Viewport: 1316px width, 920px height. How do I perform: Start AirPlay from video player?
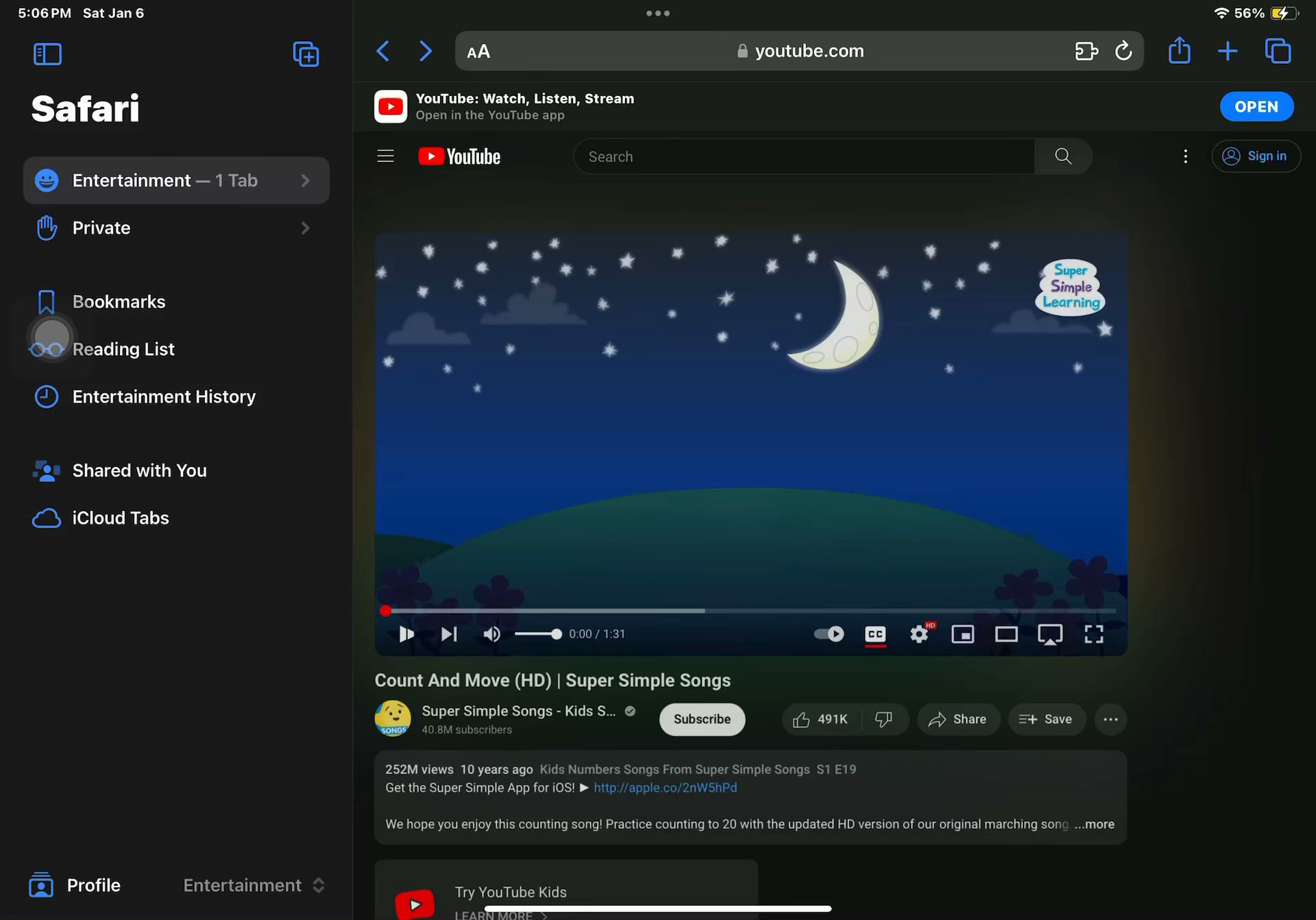coord(1049,634)
